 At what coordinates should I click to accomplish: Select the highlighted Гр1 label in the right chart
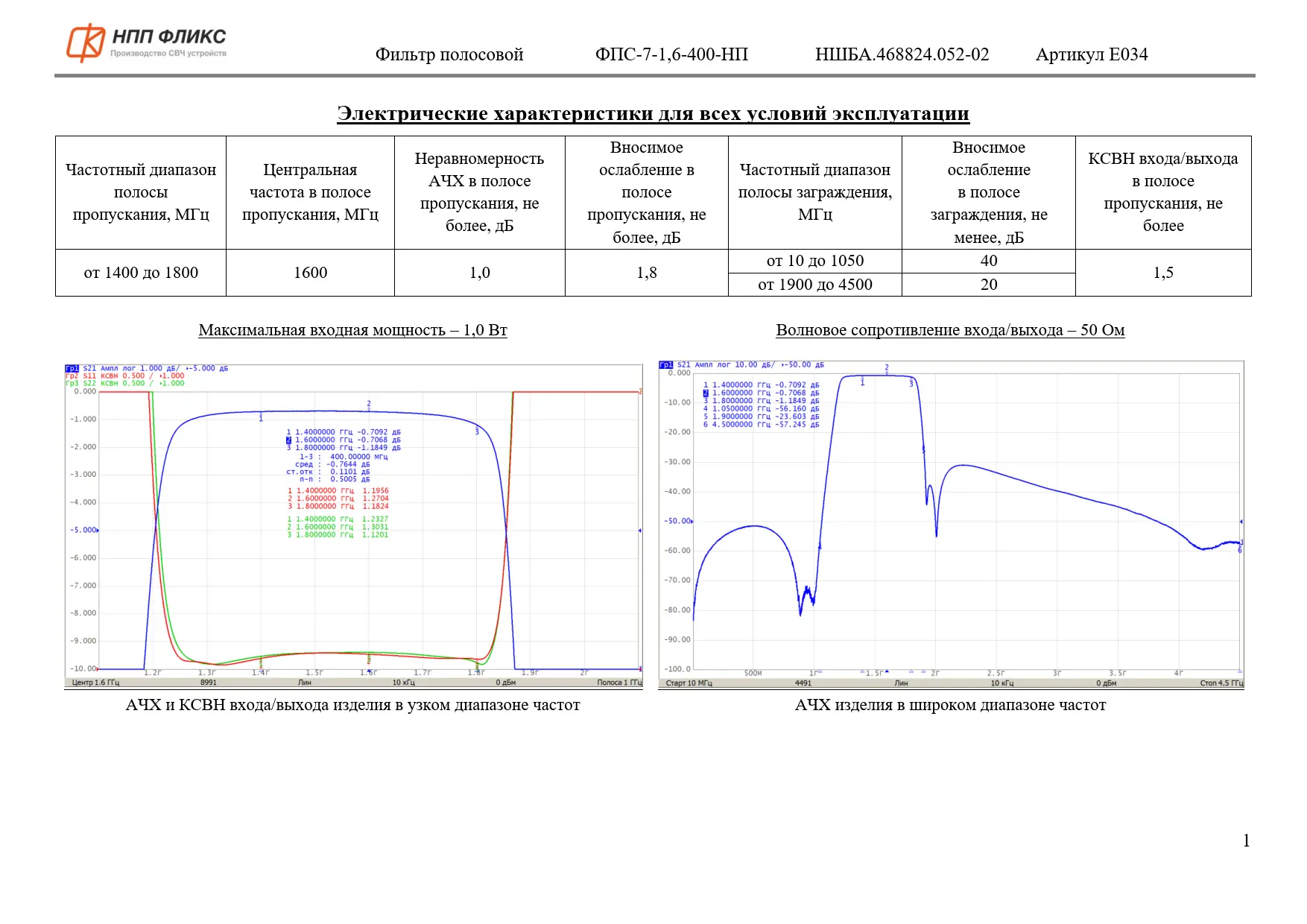tap(665, 364)
